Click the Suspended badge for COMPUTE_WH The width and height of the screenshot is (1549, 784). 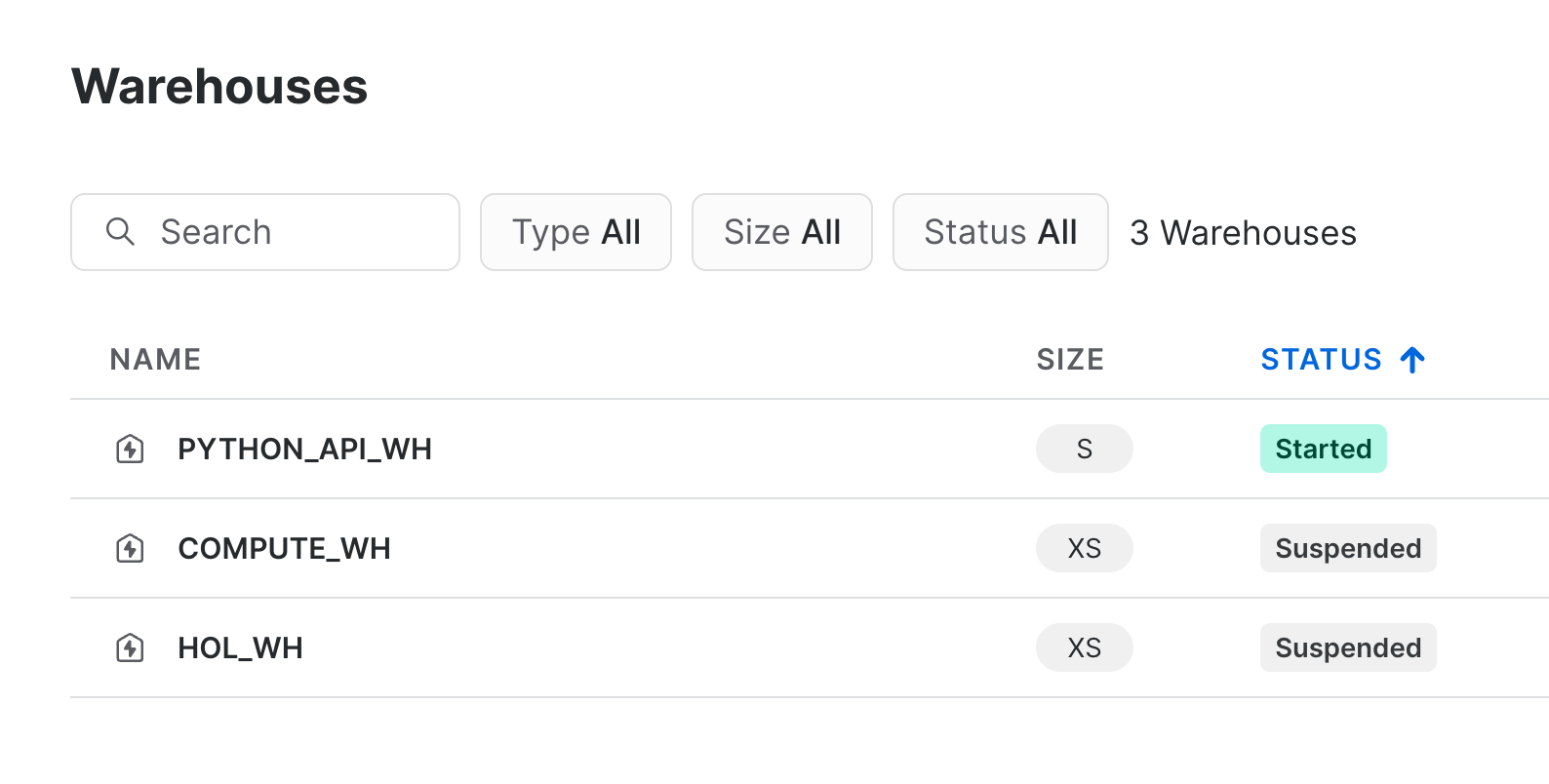pyautogui.click(x=1347, y=548)
